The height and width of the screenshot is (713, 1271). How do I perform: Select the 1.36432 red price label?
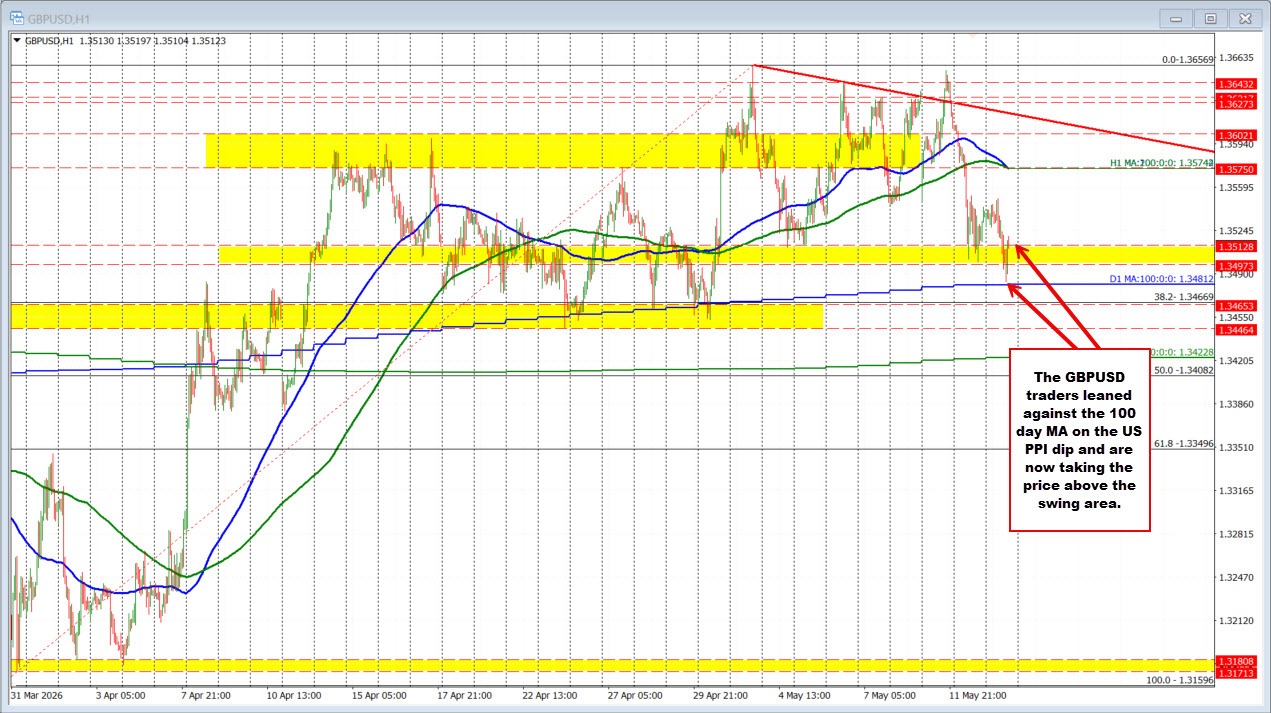pos(1237,83)
